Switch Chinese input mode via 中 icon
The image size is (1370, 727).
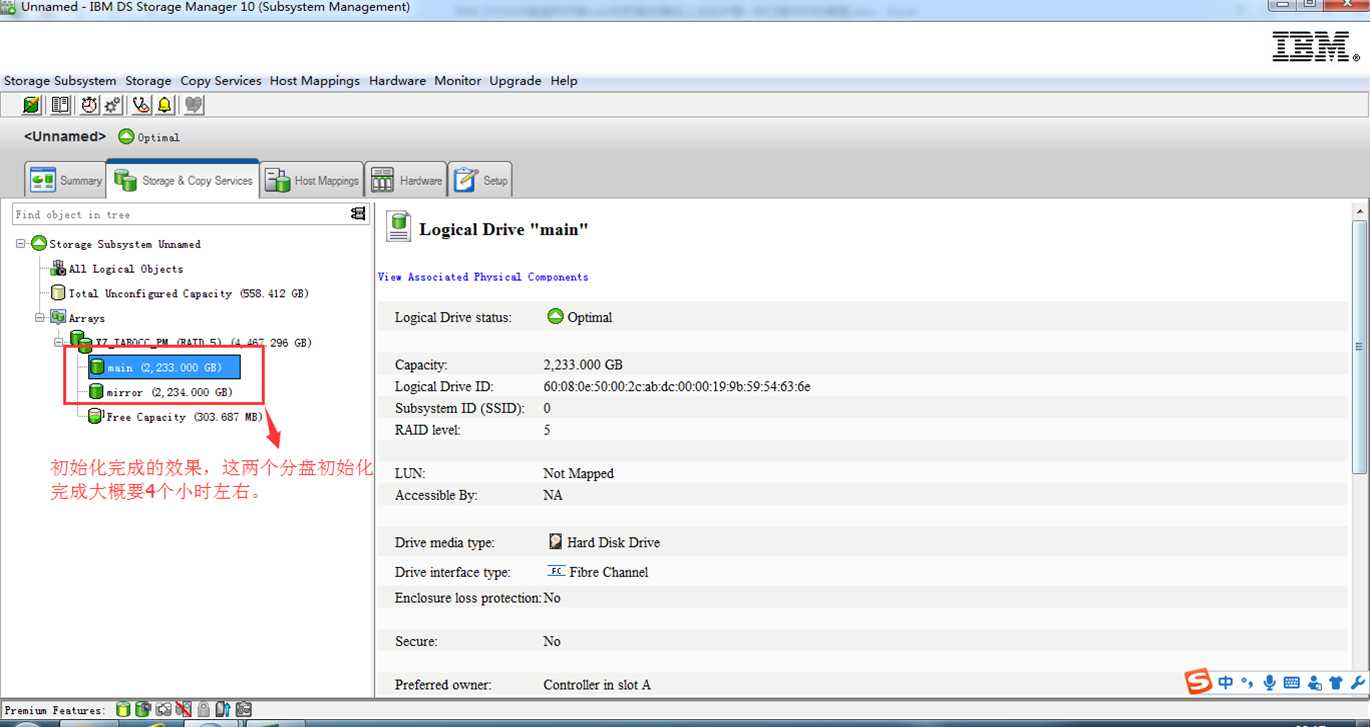tap(1226, 683)
